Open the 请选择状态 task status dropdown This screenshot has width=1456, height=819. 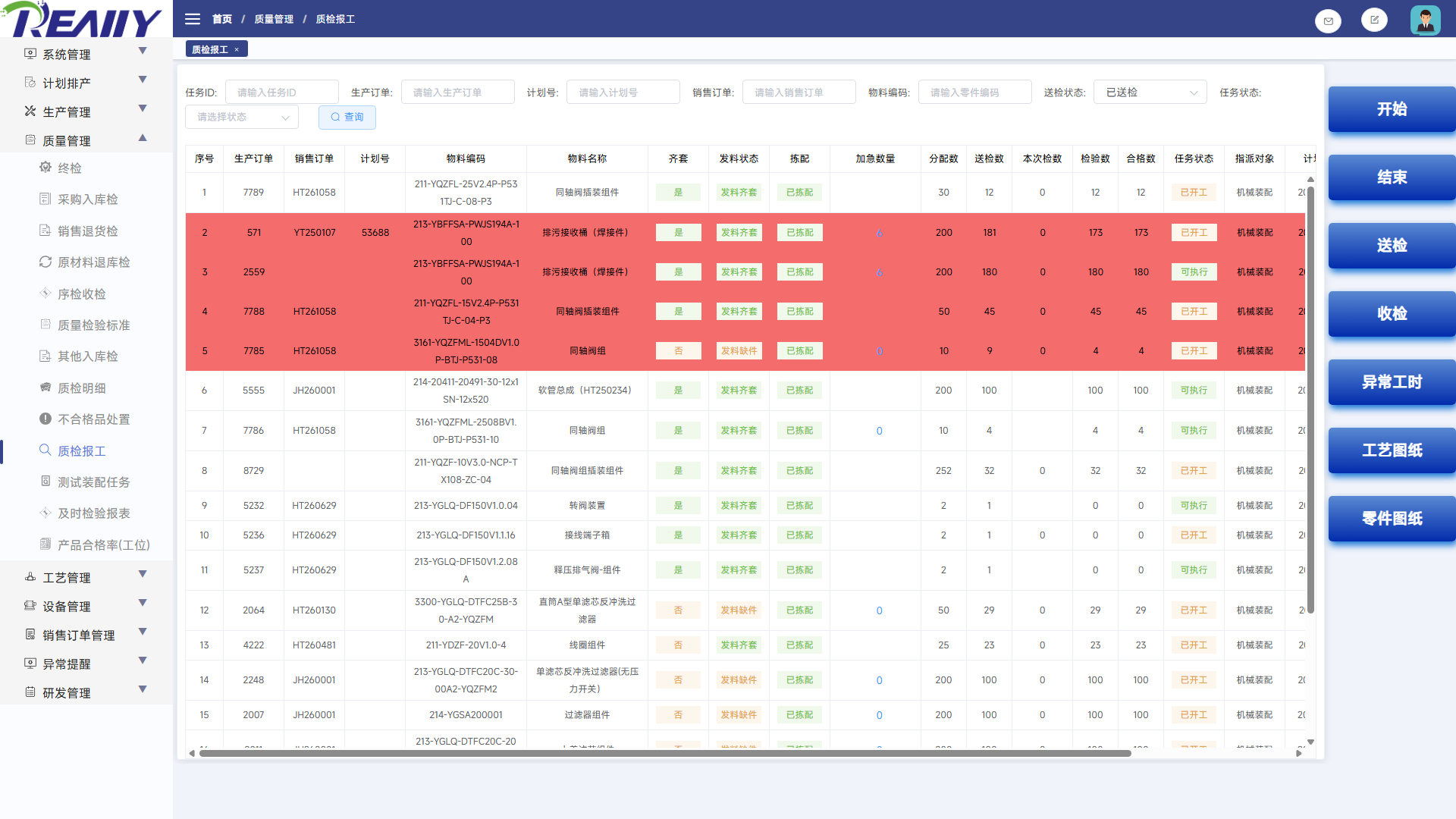click(x=242, y=117)
